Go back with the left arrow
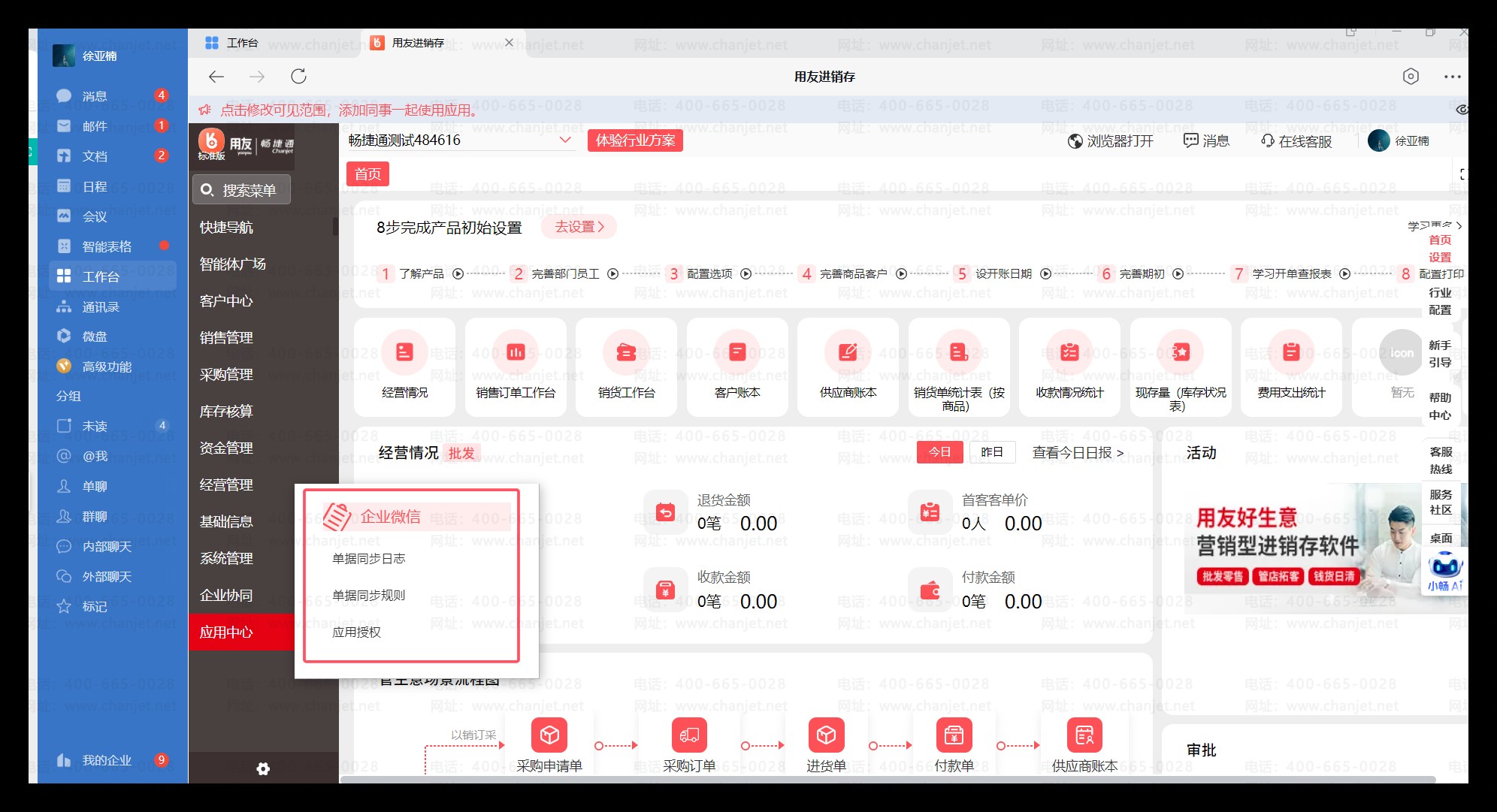The height and width of the screenshot is (812, 1497). point(216,77)
